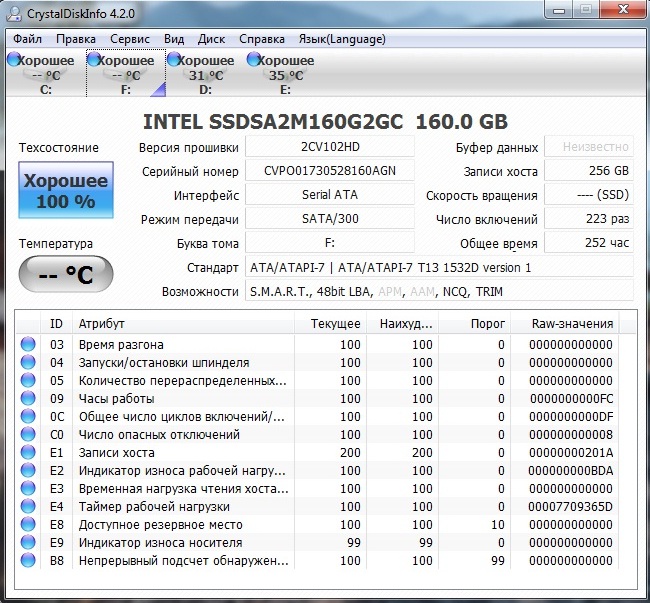The height and width of the screenshot is (603, 650).
Task: Click status orb for attribute E3 row
Action: pyautogui.click(x=28, y=488)
